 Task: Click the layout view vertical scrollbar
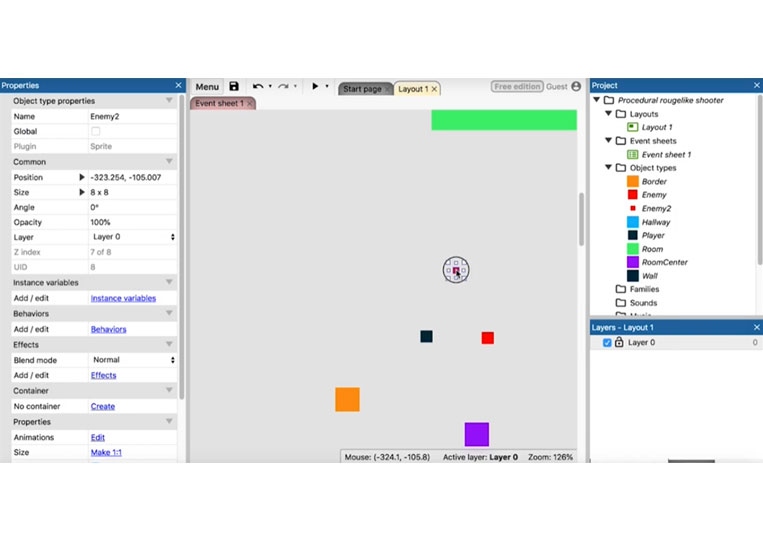click(x=581, y=219)
